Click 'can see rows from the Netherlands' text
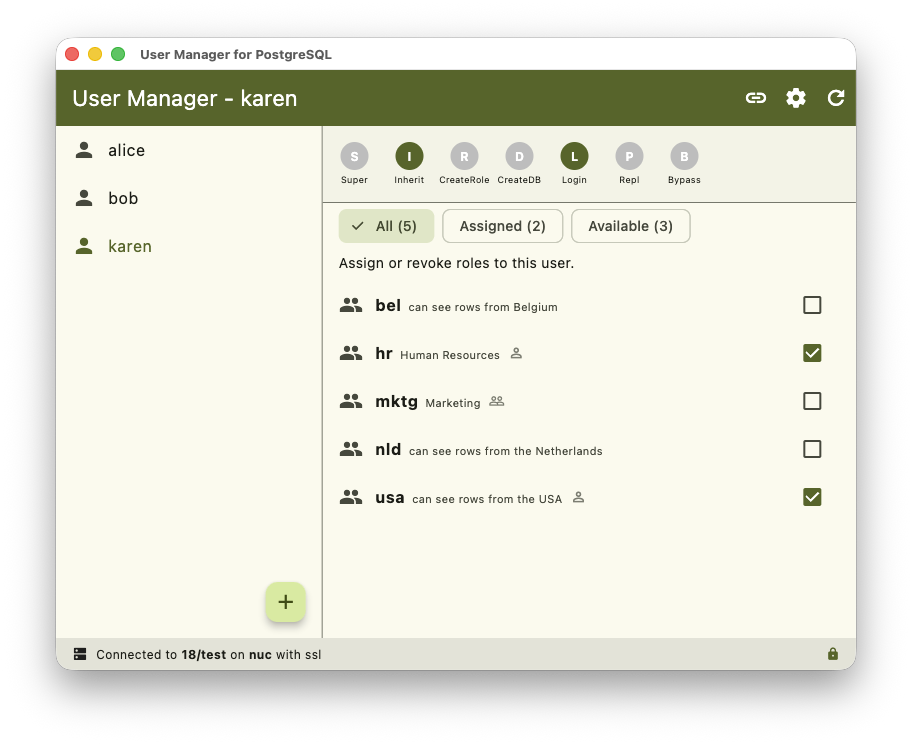Viewport: 912px width, 744px height. pos(505,451)
